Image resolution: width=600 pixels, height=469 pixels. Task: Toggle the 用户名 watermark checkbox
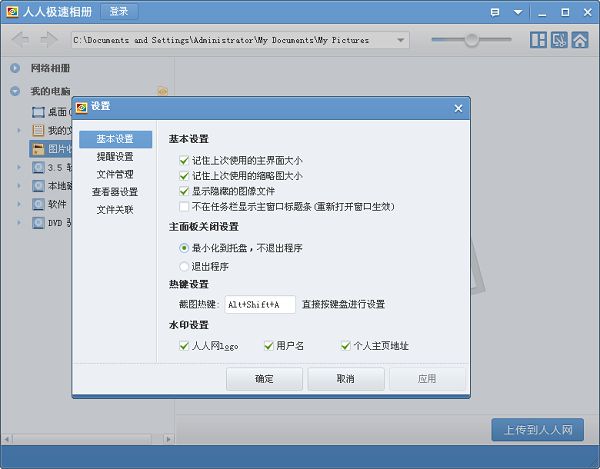point(269,346)
